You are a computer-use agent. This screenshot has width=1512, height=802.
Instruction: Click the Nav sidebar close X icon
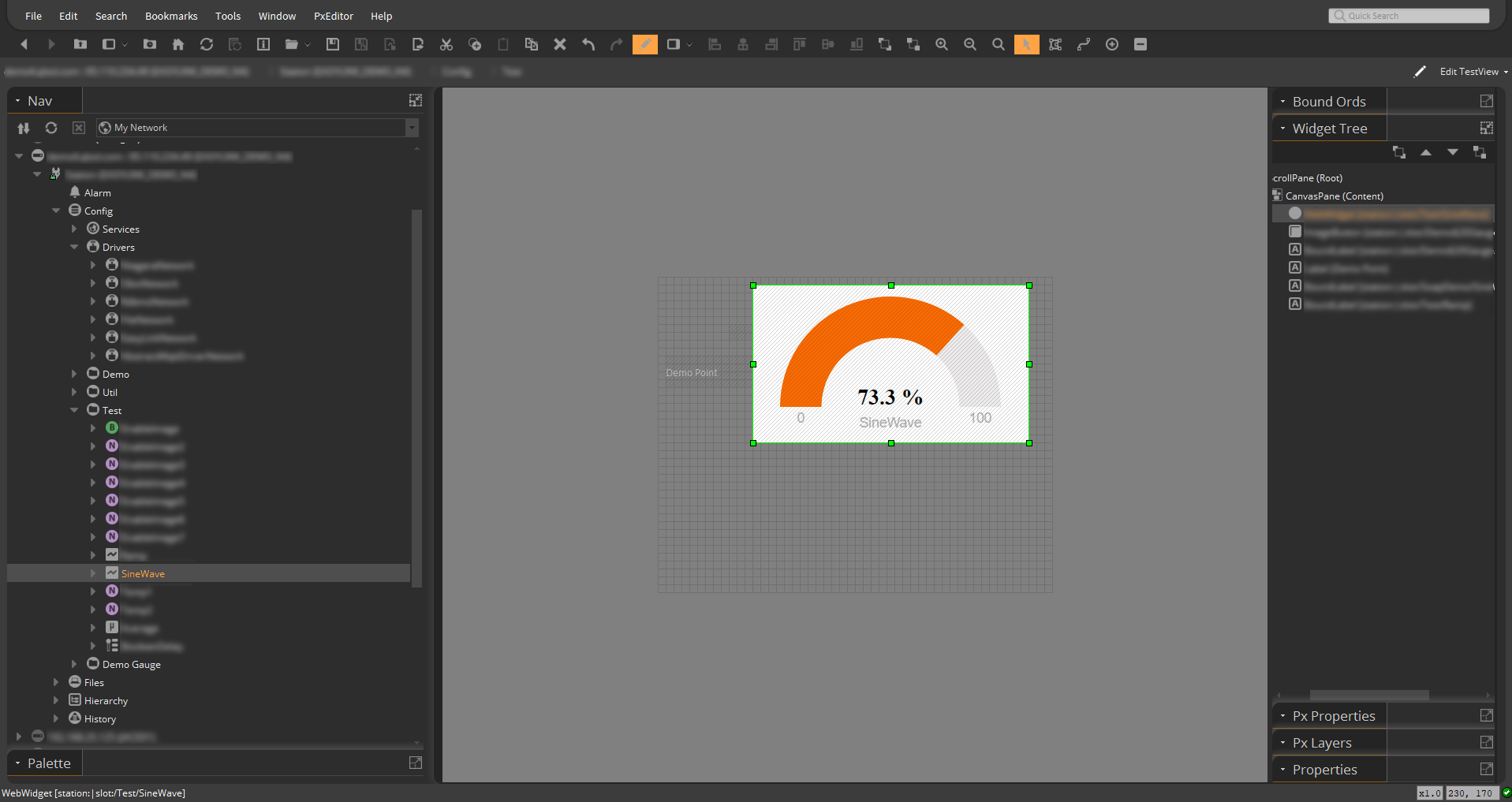coord(79,128)
